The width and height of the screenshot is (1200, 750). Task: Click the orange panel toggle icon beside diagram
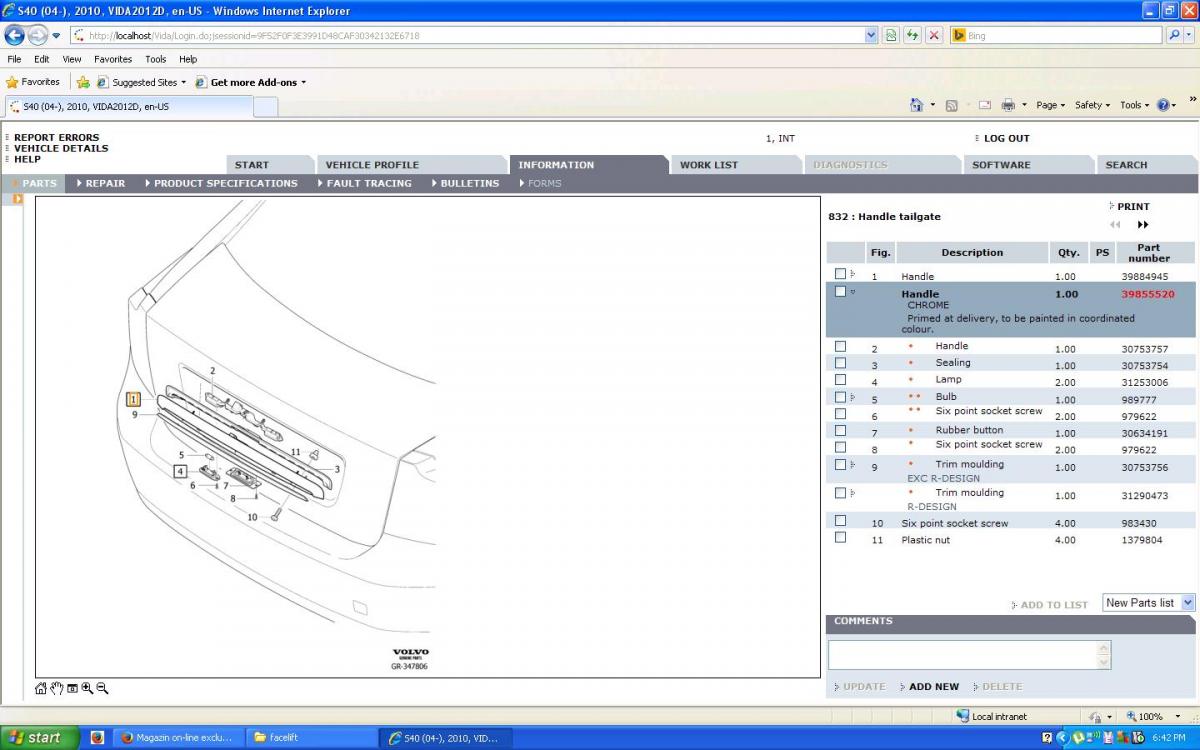[17, 199]
